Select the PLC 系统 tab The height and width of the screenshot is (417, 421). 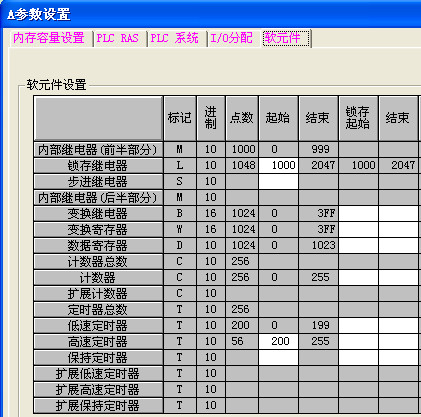pos(175,38)
